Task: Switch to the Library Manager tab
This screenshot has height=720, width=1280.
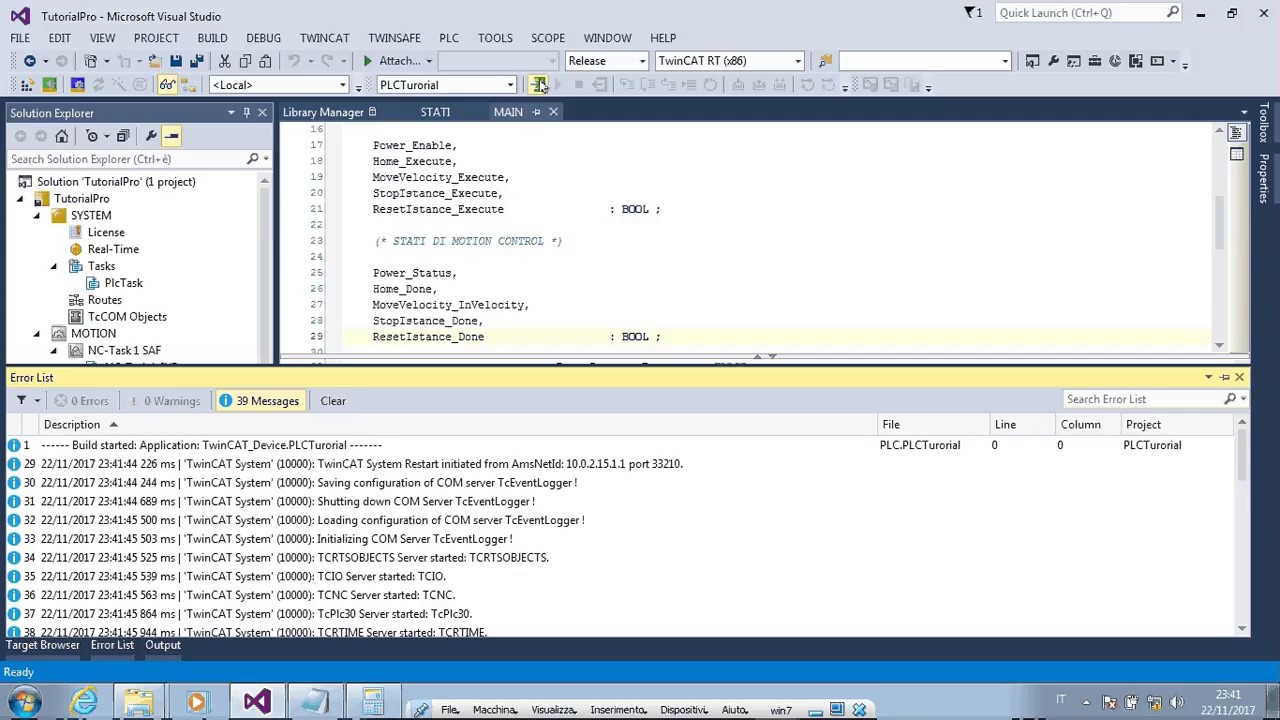Action: coord(323,112)
